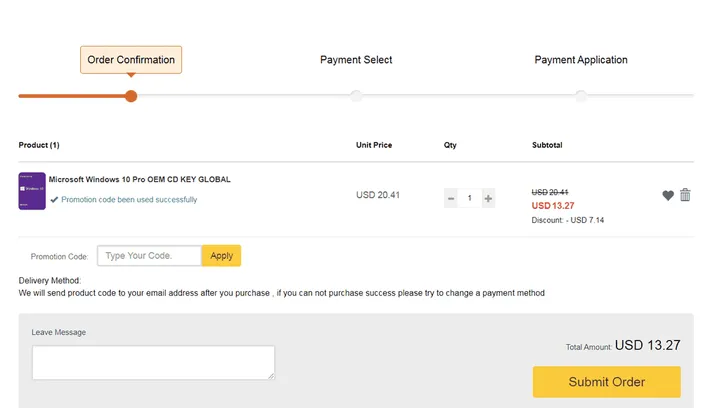Click the Payment Select progress dot
Image resolution: width=720 pixels, height=408 pixels.
click(356, 96)
